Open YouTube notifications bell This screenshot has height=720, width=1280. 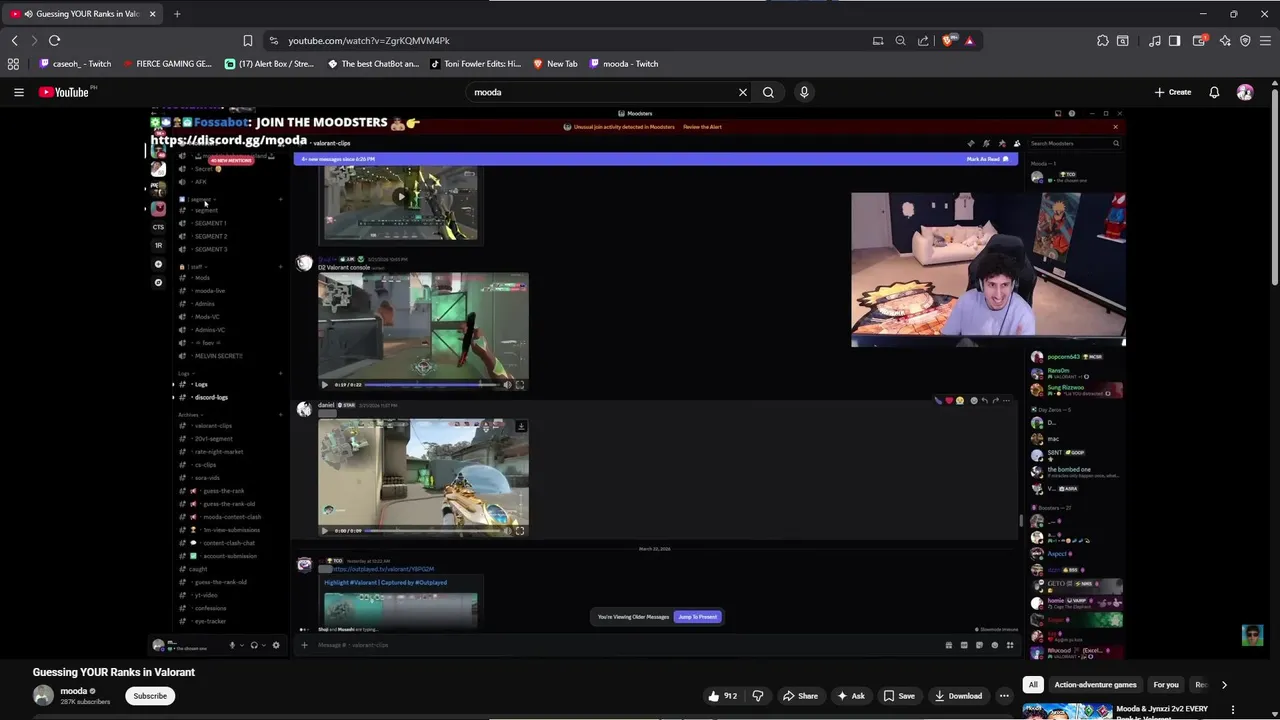1214,92
